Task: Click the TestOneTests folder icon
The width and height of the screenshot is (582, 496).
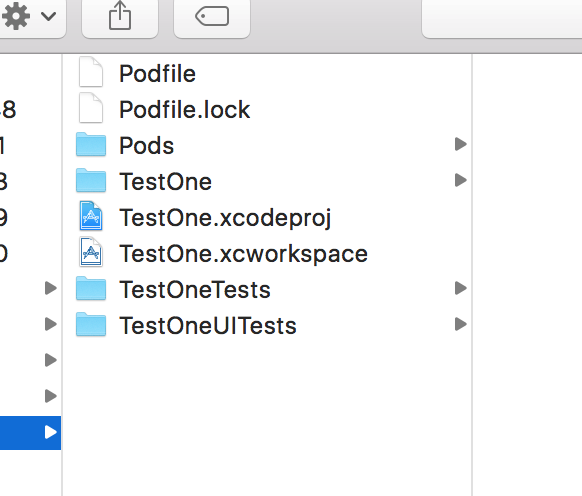Action: 91,288
